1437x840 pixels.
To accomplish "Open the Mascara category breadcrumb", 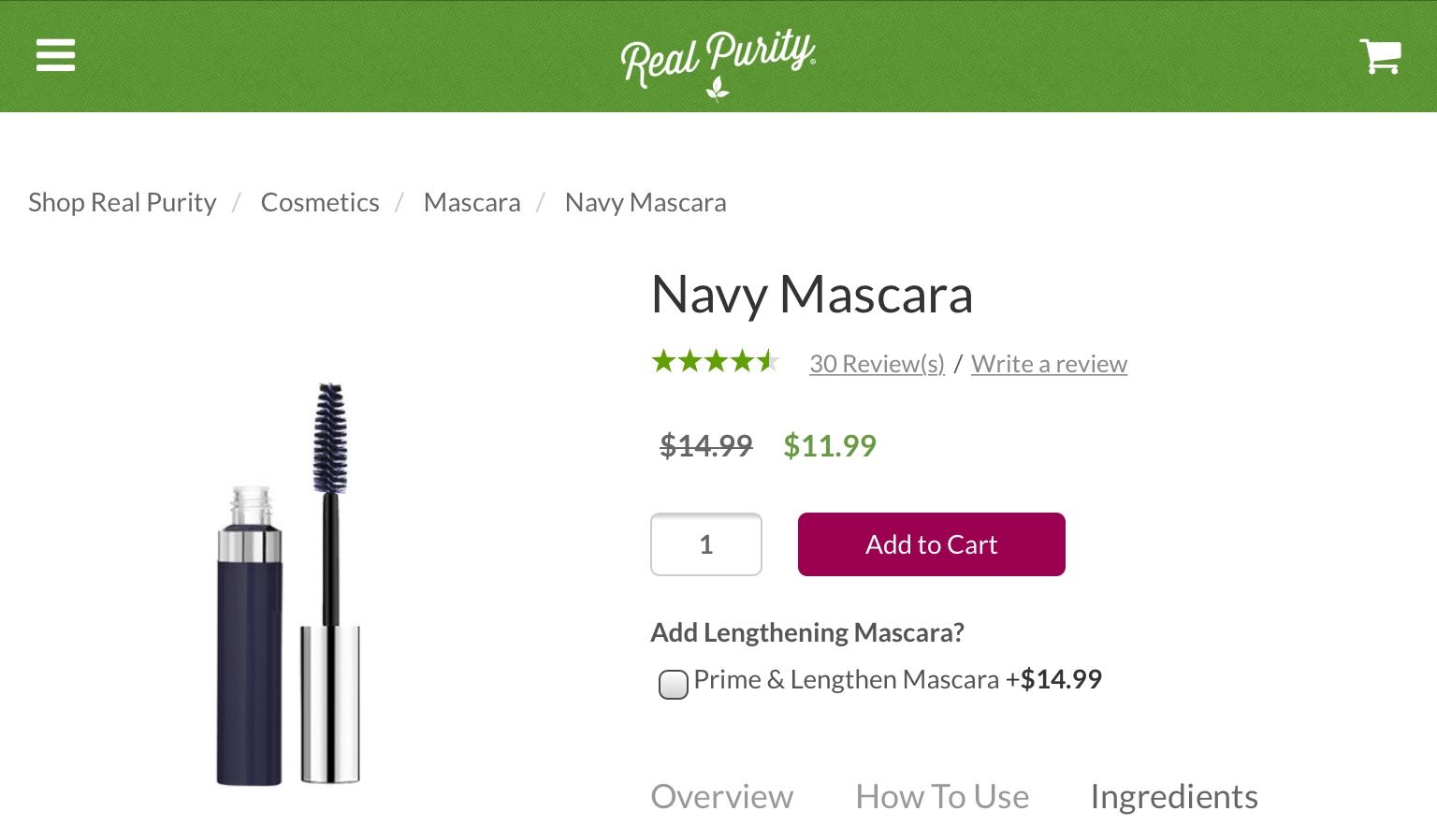I will pyautogui.click(x=472, y=203).
